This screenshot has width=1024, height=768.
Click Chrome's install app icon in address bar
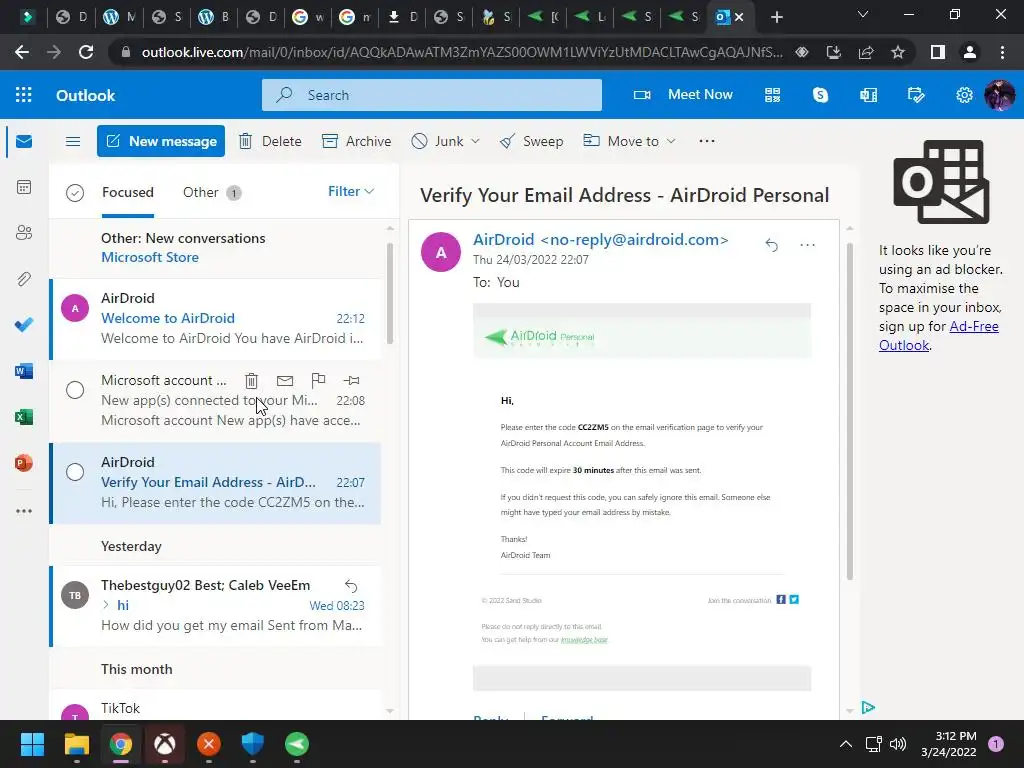pos(834,52)
